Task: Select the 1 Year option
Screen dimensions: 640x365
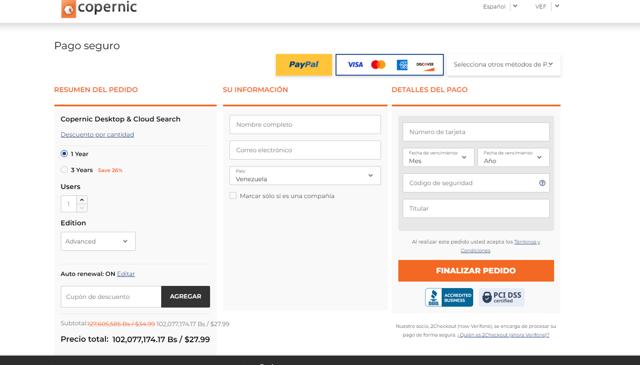Action: click(x=64, y=154)
